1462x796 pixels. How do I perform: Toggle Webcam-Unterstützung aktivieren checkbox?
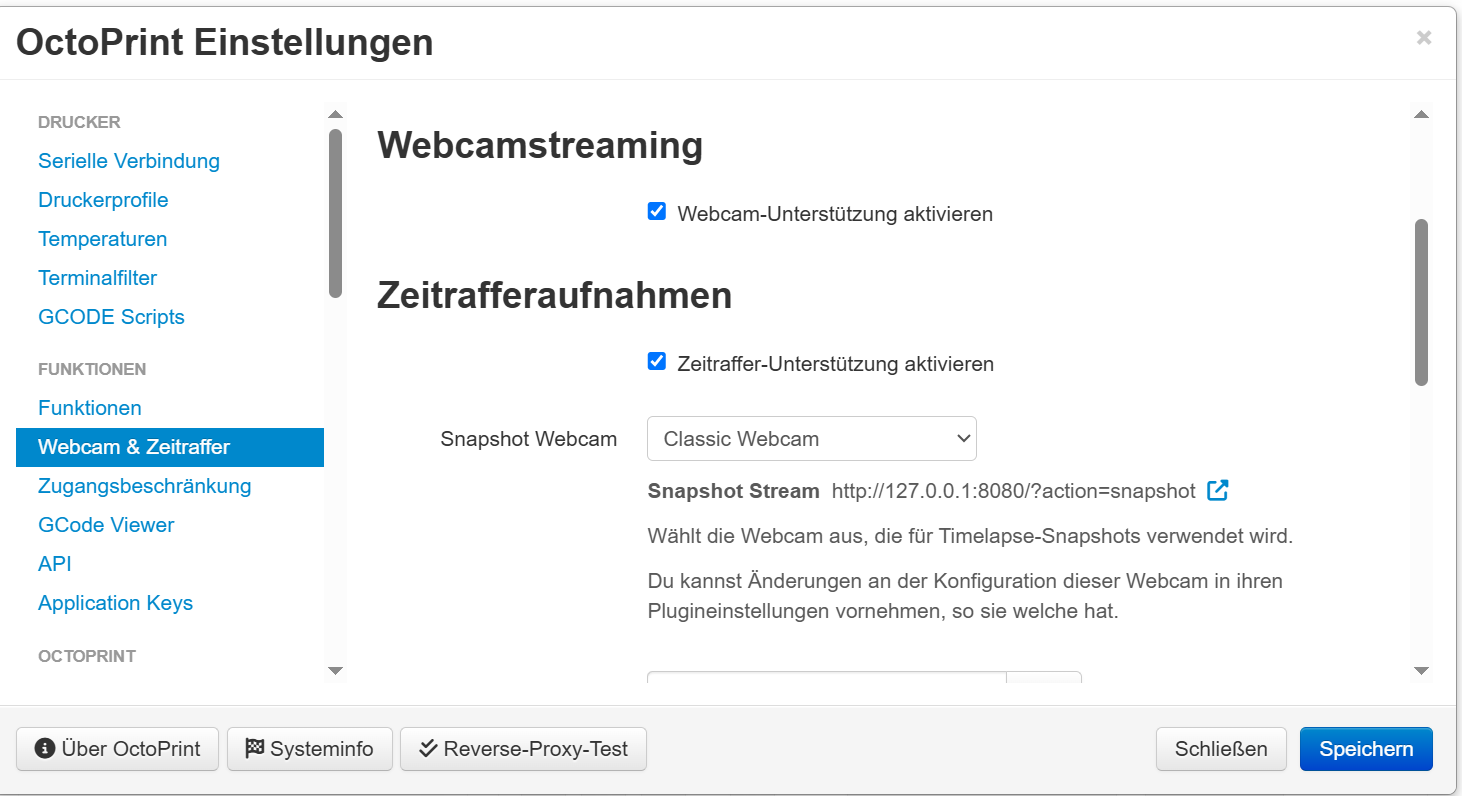tap(657, 212)
